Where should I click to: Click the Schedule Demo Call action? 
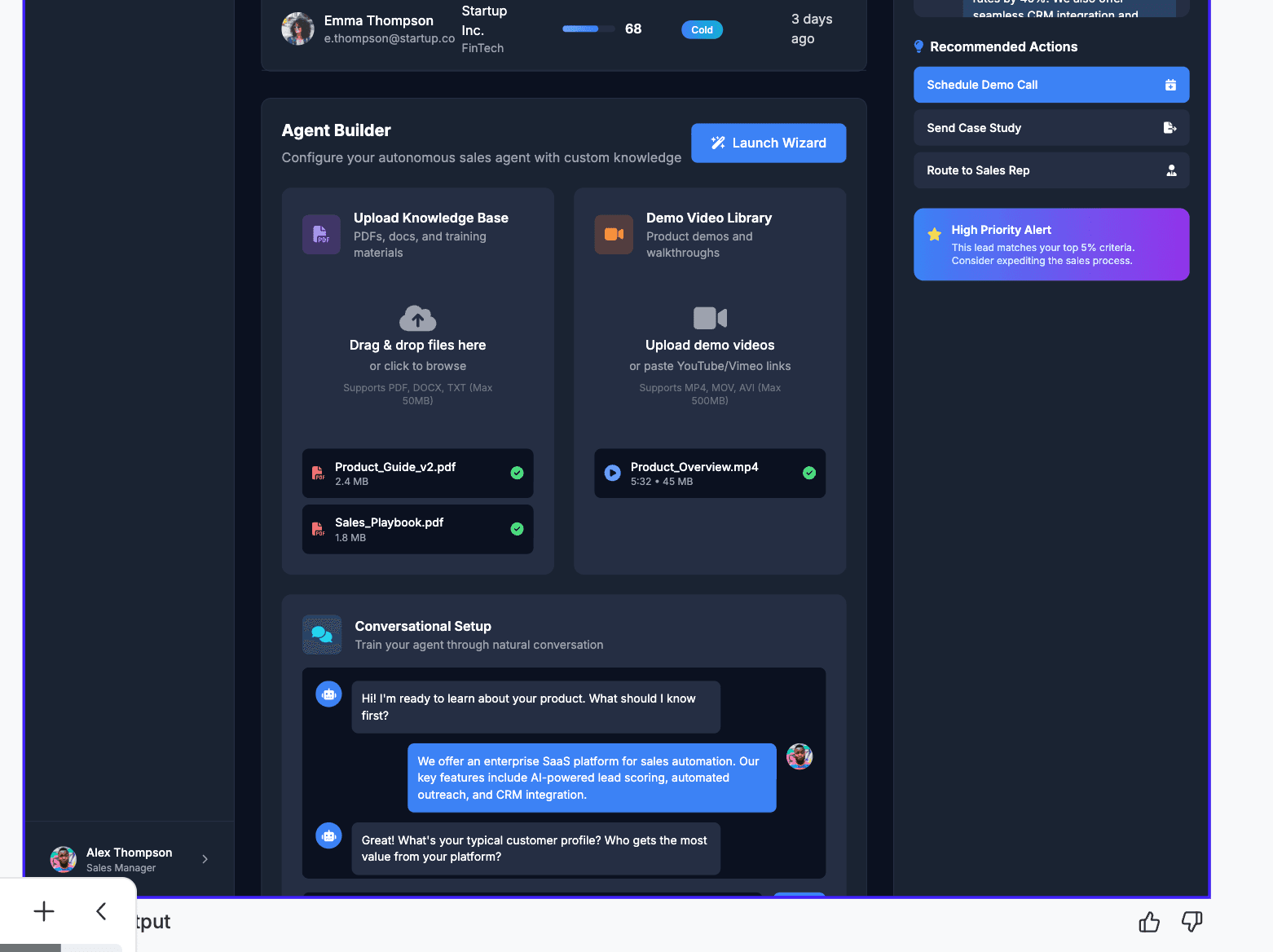1051,85
